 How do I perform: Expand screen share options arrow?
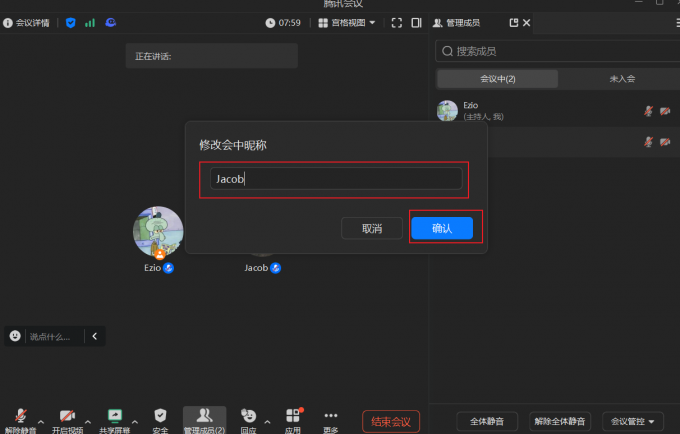pos(135,421)
